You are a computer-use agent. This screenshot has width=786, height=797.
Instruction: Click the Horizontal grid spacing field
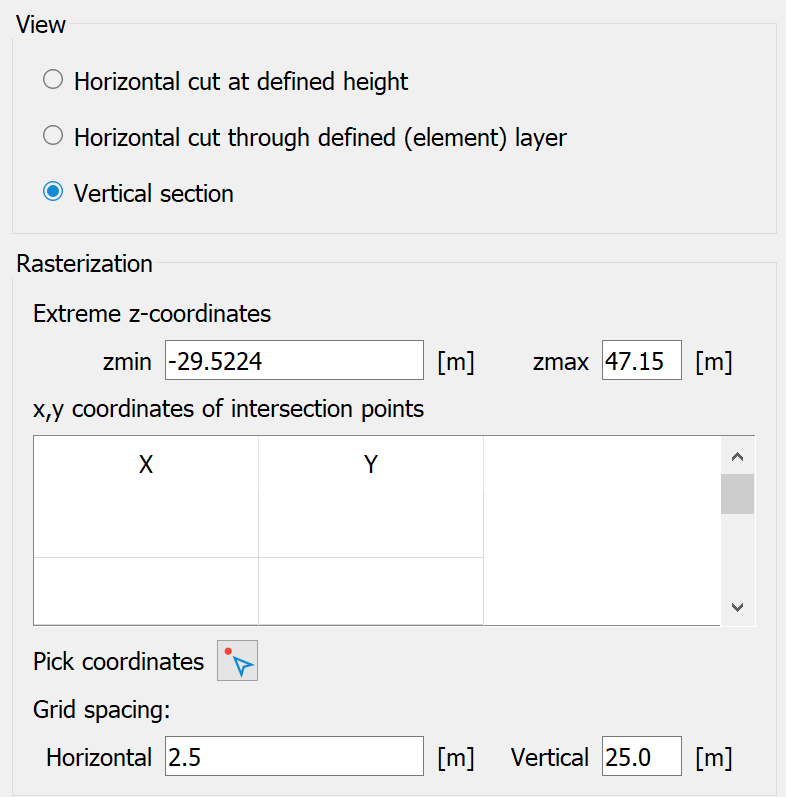[294, 756]
